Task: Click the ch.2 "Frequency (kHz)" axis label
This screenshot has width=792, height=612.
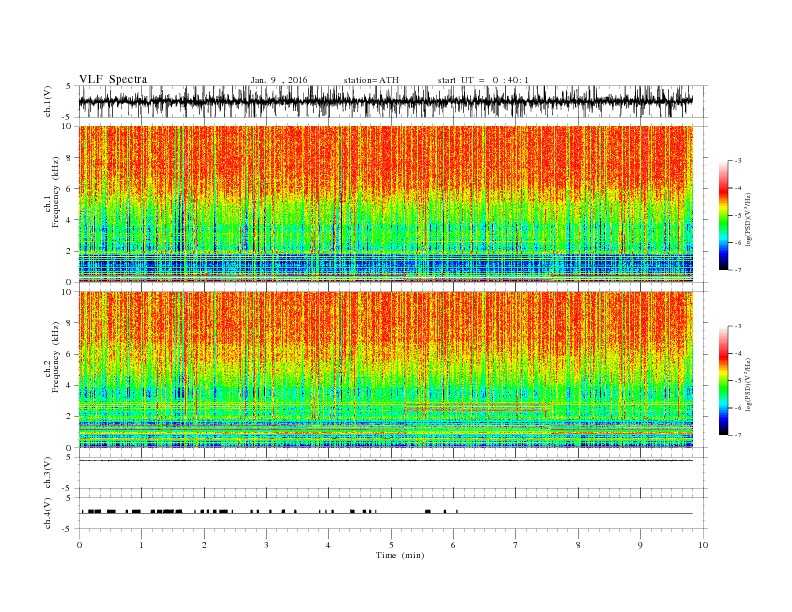Action: click(x=56, y=357)
